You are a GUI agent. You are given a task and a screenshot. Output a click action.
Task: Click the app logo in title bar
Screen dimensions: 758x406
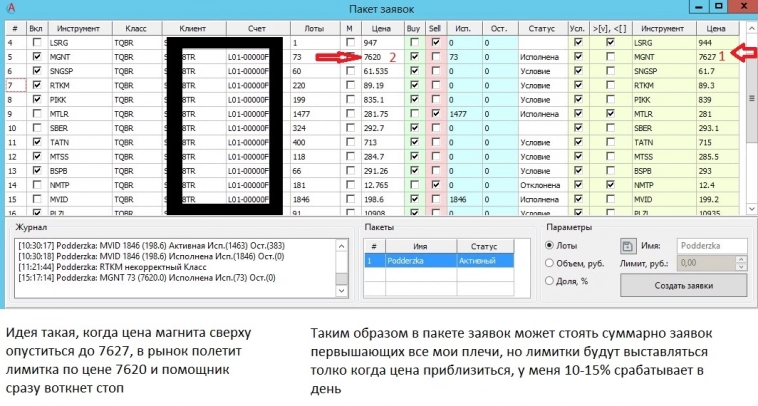(x=10, y=8)
